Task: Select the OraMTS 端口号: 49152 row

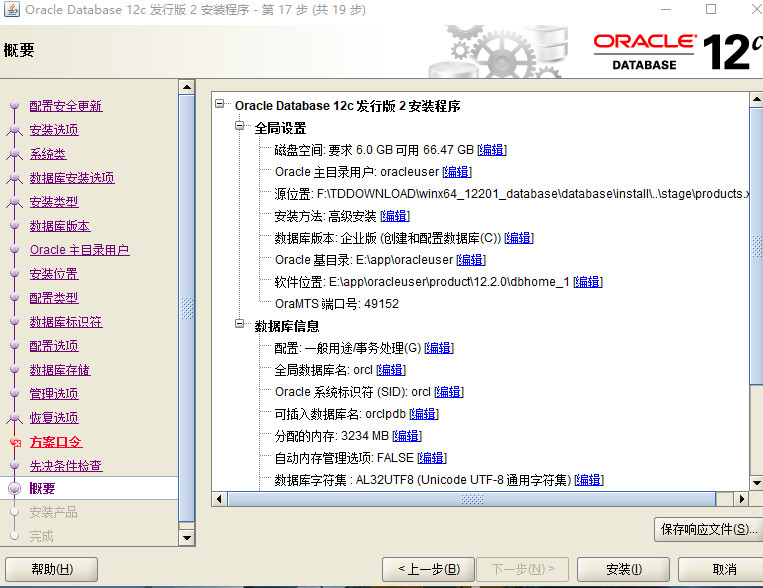Action: point(337,304)
